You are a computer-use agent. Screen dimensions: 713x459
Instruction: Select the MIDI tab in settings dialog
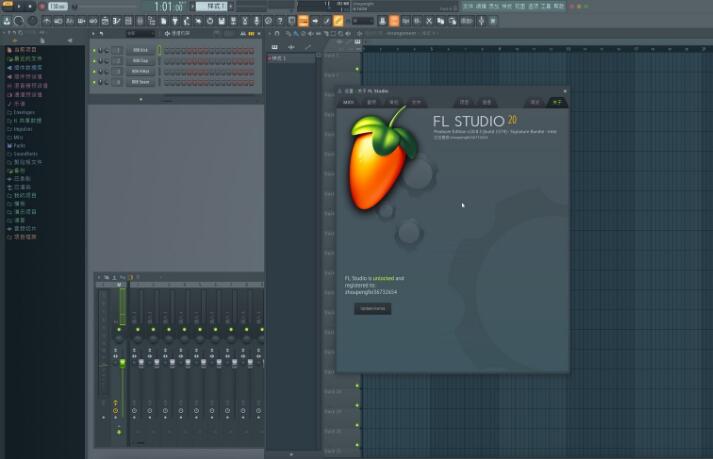point(348,102)
